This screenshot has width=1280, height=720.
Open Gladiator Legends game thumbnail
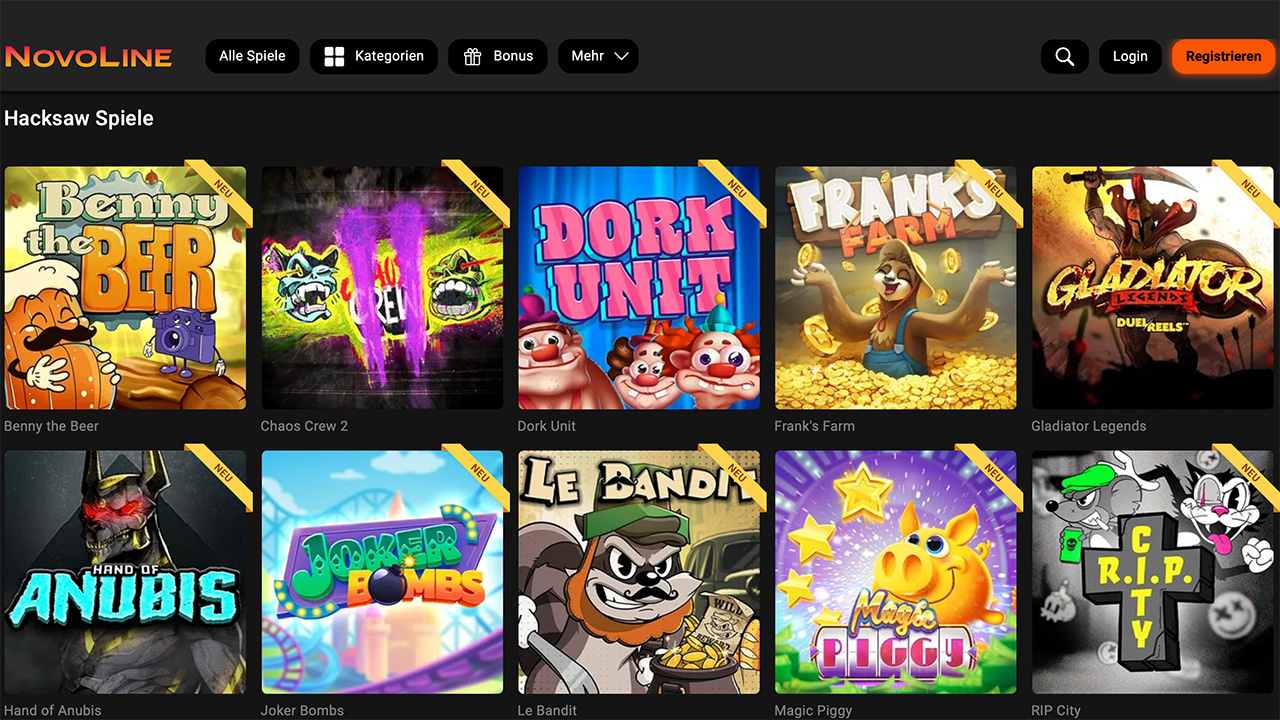coord(1153,288)
